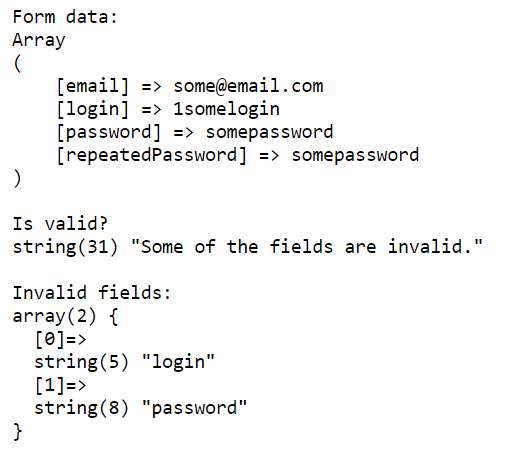Click the [repeatedPassword] key label

(152, 155)
